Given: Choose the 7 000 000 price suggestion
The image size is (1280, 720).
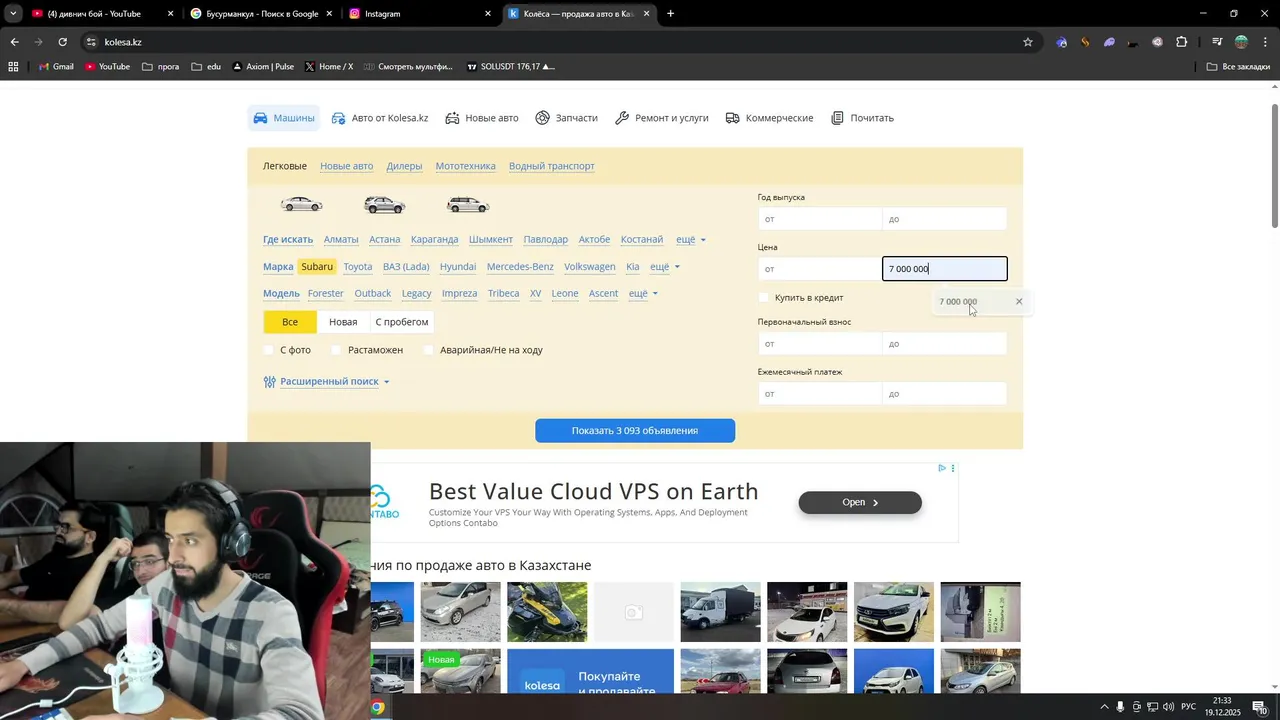Looking at the screenshot, I should click(x=958, y=301).
